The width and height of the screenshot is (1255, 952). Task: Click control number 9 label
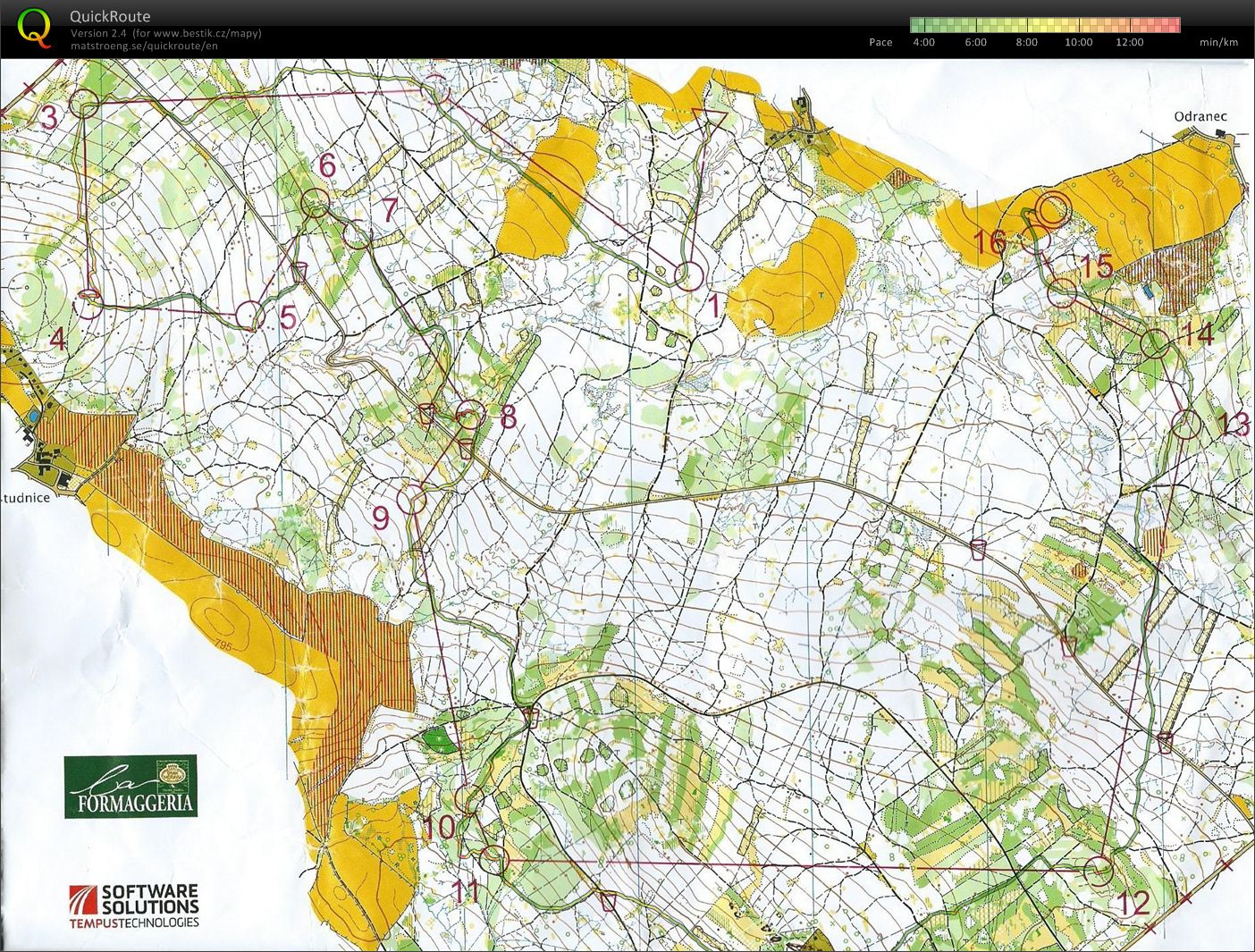[381, 517]
